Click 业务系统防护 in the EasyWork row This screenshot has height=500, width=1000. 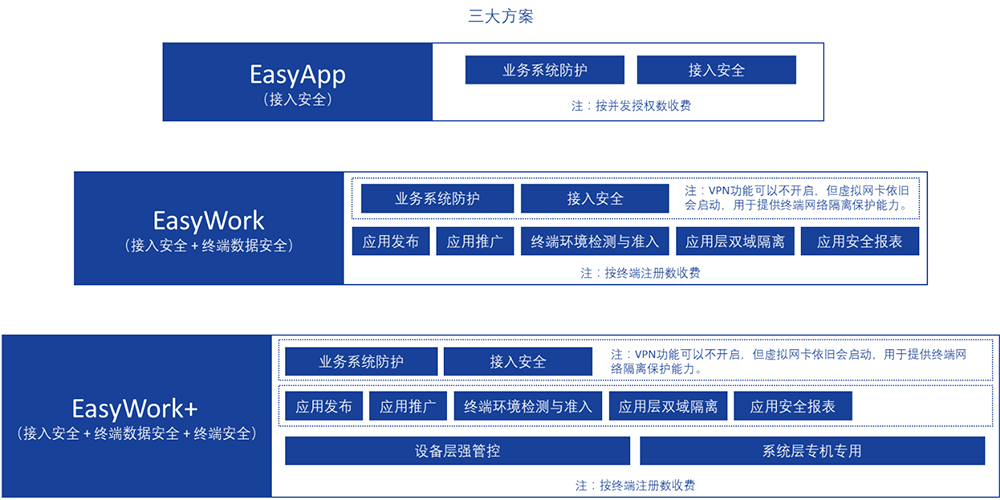pyautogui.click(x=438, y=198)
